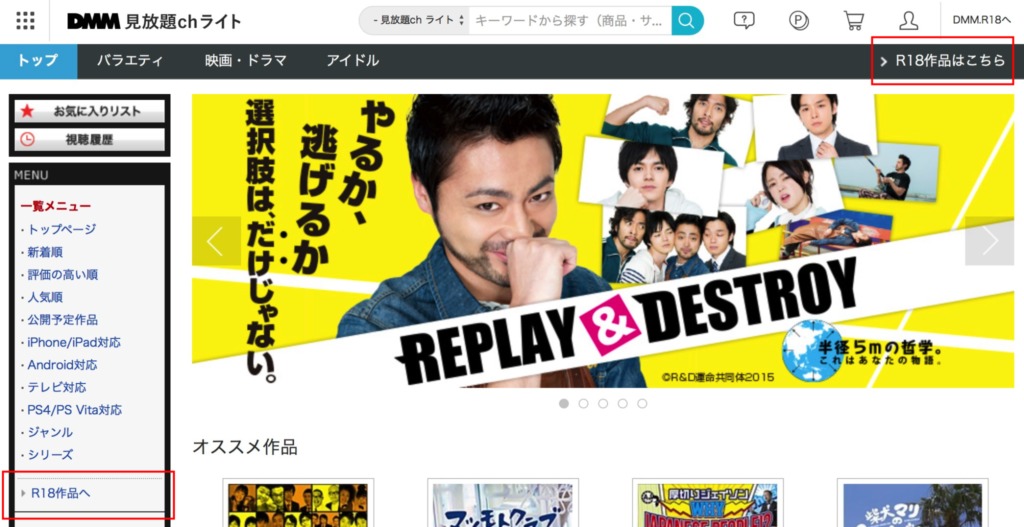Click the DMM 見放題chライト logo
1024x527 pixels.
point(154,22)
